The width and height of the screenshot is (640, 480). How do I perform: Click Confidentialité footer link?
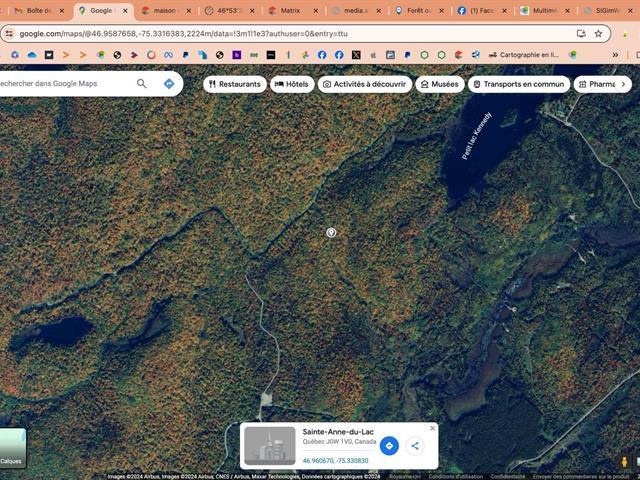507,476
